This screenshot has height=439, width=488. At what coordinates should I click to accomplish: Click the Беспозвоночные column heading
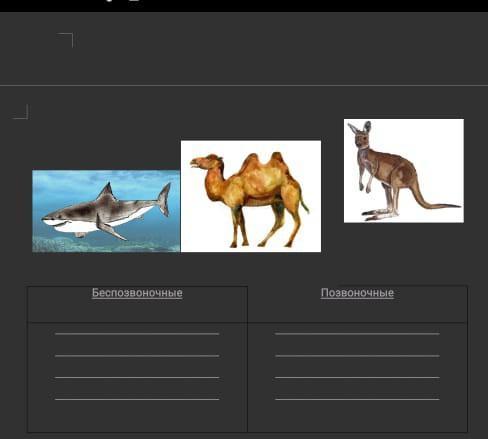(137, 293)
